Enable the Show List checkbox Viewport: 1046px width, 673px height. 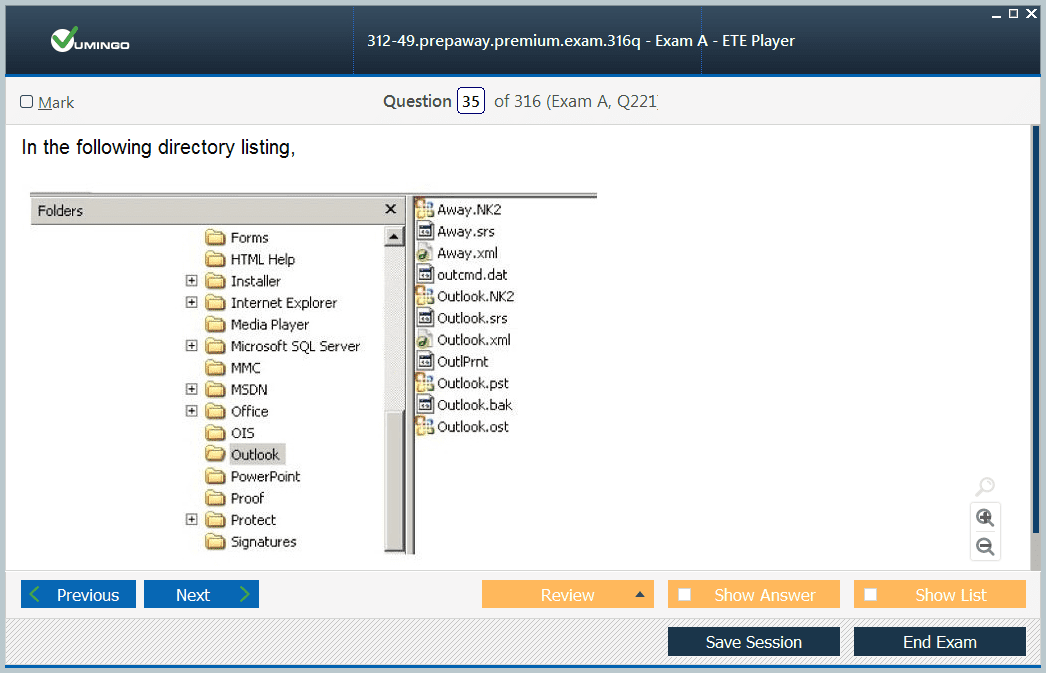coord(871,594)
